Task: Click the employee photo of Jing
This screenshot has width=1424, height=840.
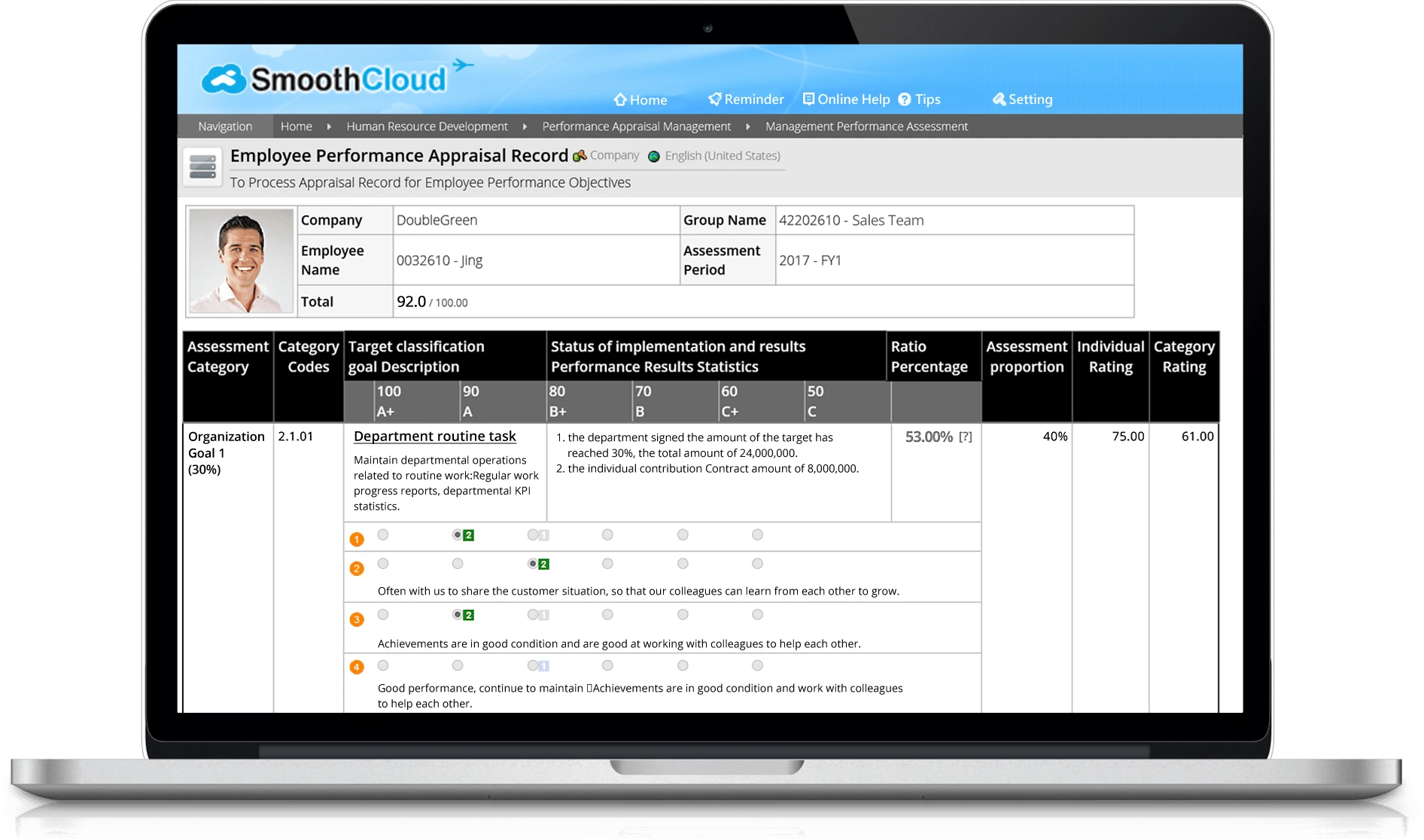Action: [240, 260]
